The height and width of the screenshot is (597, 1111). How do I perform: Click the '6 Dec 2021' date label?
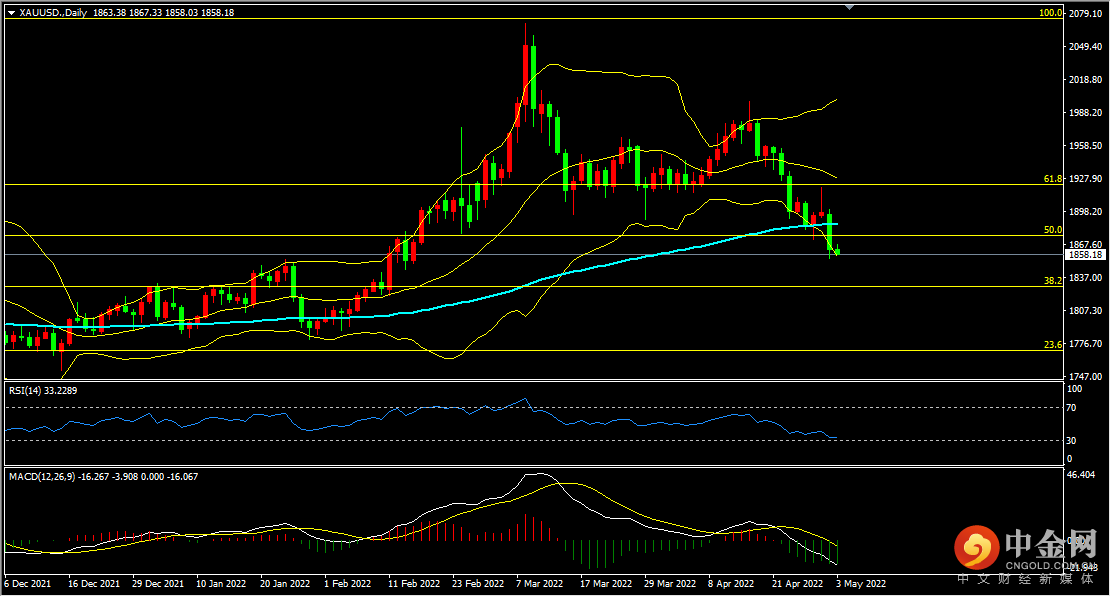click(x=28, y=584)
